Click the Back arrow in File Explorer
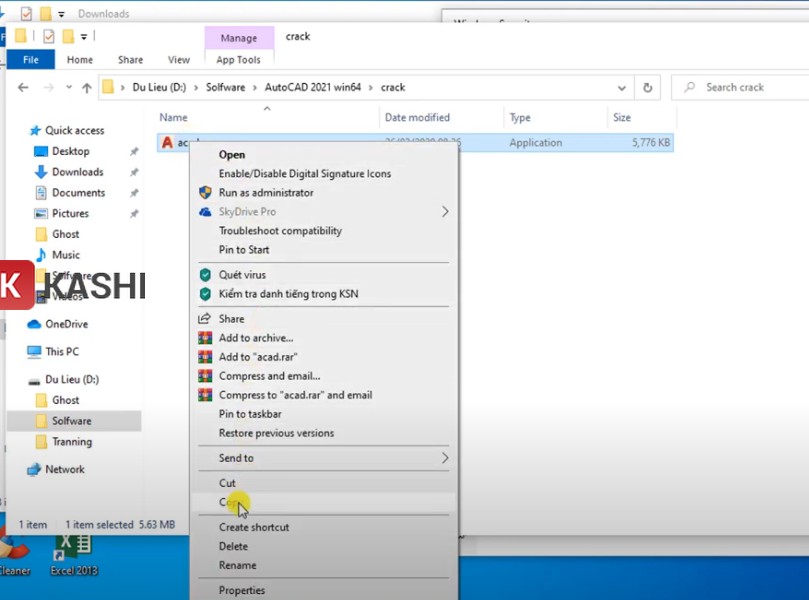Screen dimensions: 809x600 click(x=24, y=88)
